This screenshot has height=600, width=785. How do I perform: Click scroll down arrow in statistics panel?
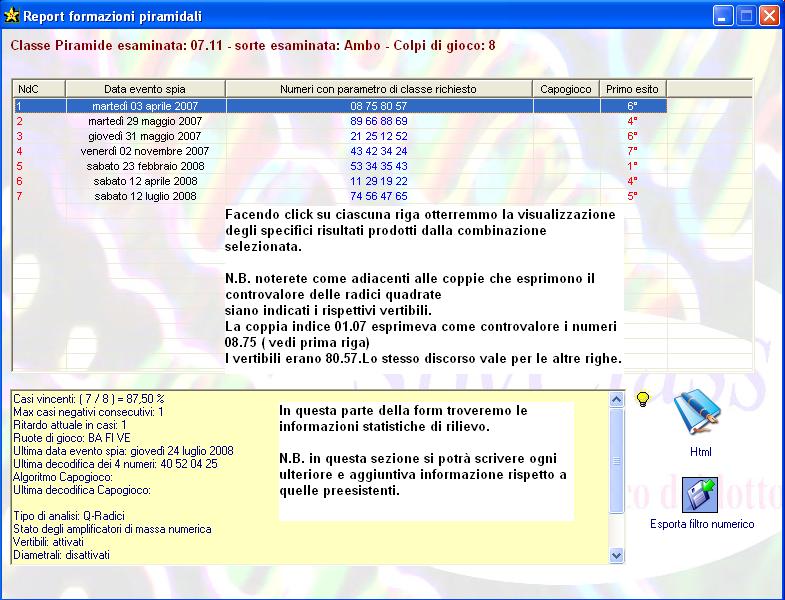coord(616,555)
